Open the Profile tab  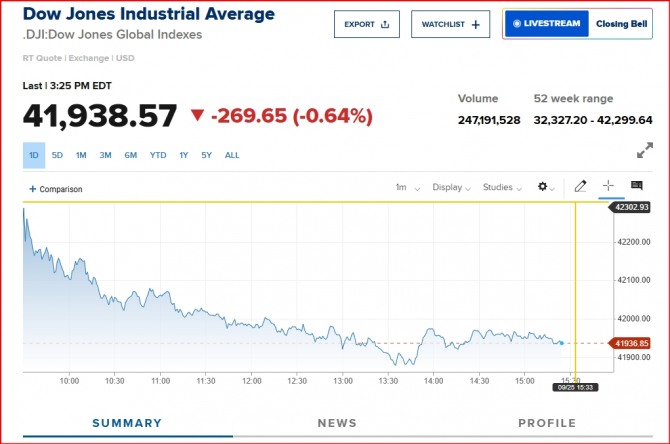(547, 423)
